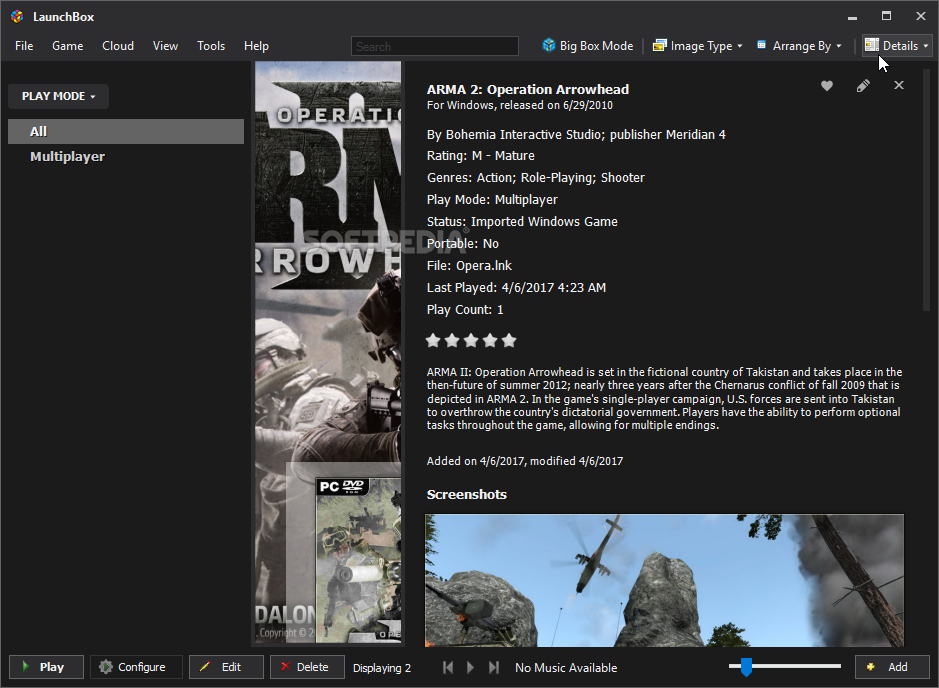Click the Bohemia Interactive Studio developer line
939x688 pixels.
click(x=576, y=135)
